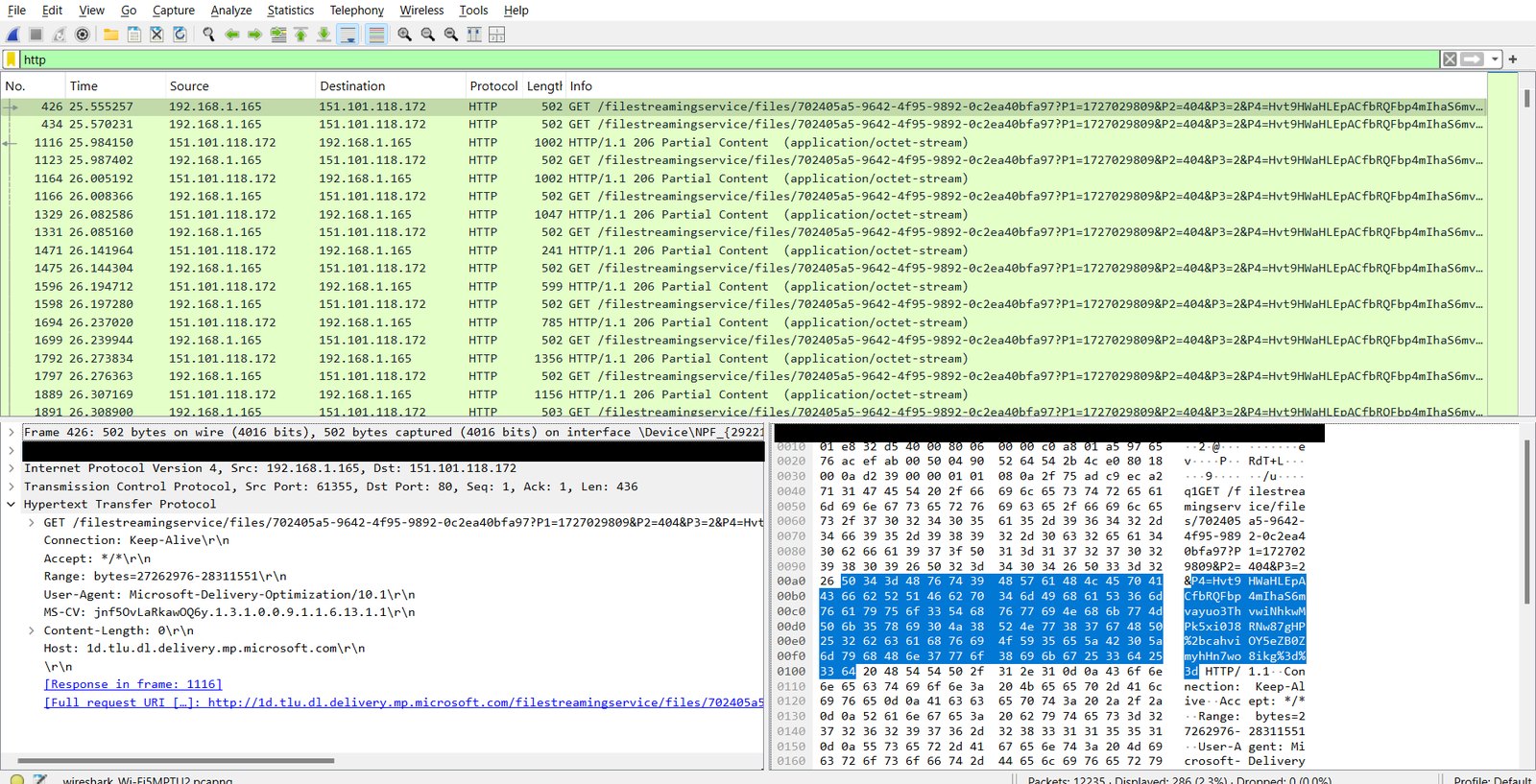
Task: Edit capture file properties icon
Action: [40, 779]
